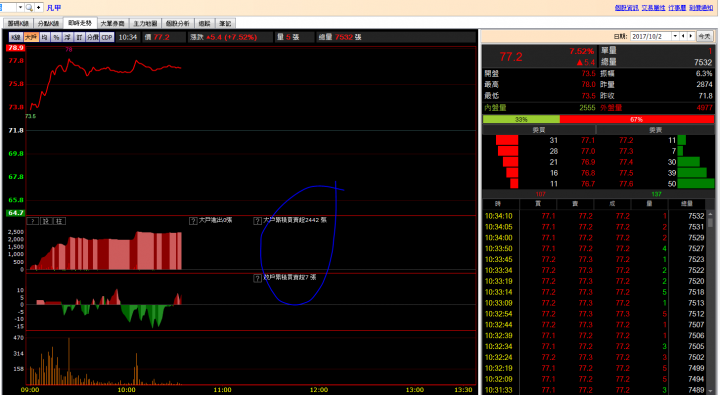The width and height of the screenshot is (720, 395).
Task: Click the 振幅 6.3% value
Action: (704, 73)
